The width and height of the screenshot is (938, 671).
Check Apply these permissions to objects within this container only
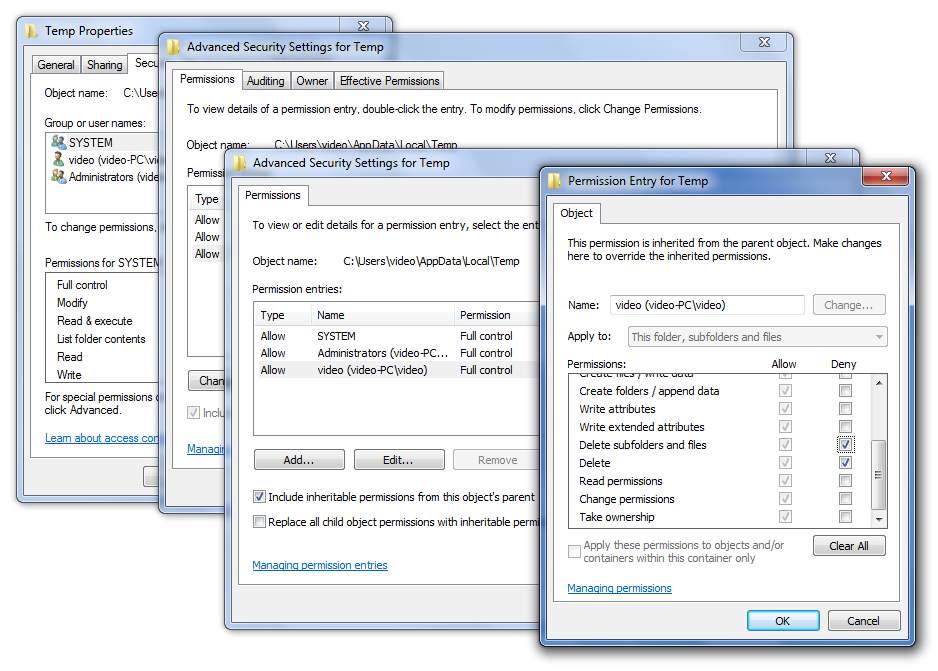point(574,551)
